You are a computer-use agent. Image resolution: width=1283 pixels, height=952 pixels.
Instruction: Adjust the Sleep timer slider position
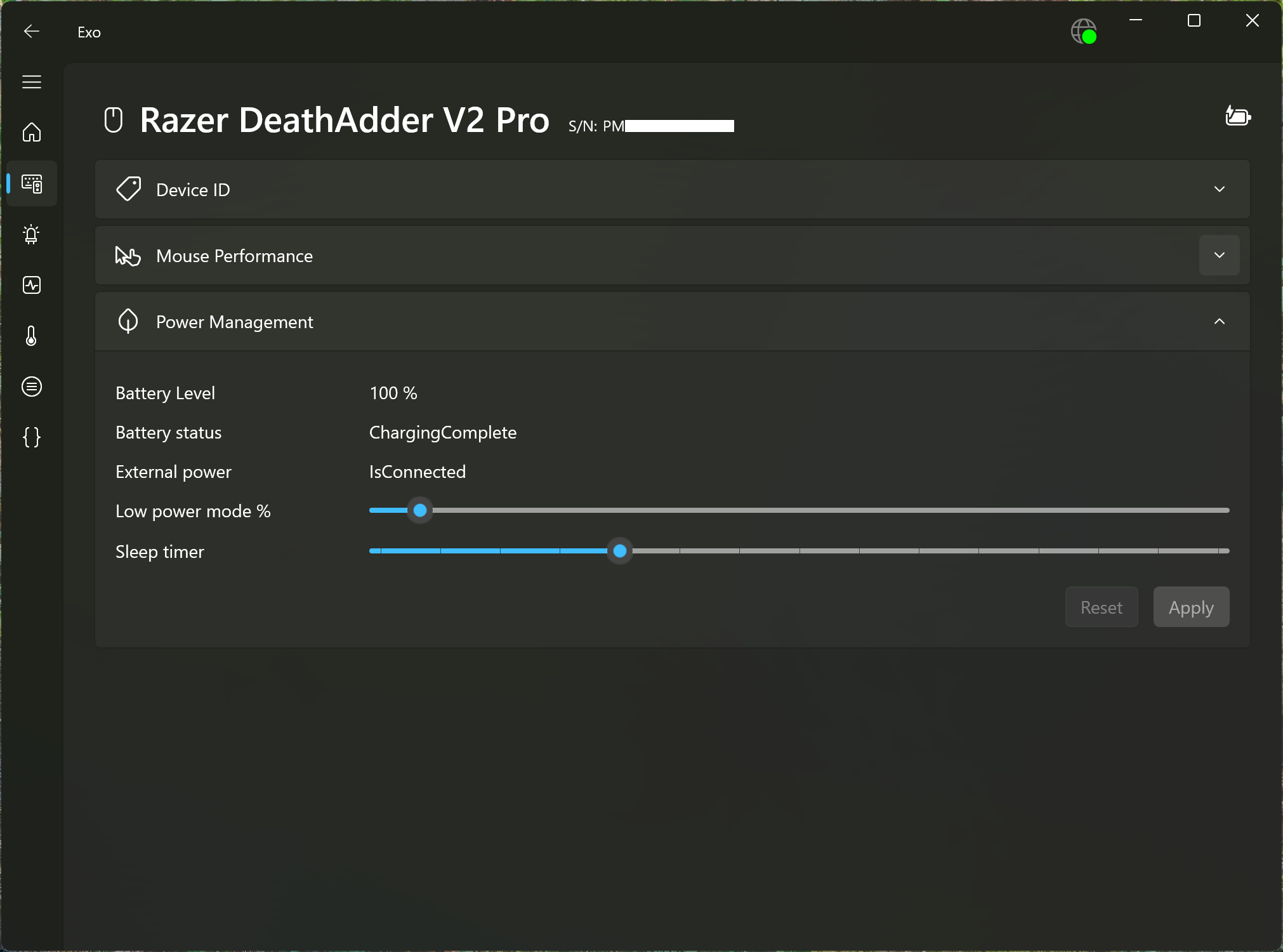point(620,550)
